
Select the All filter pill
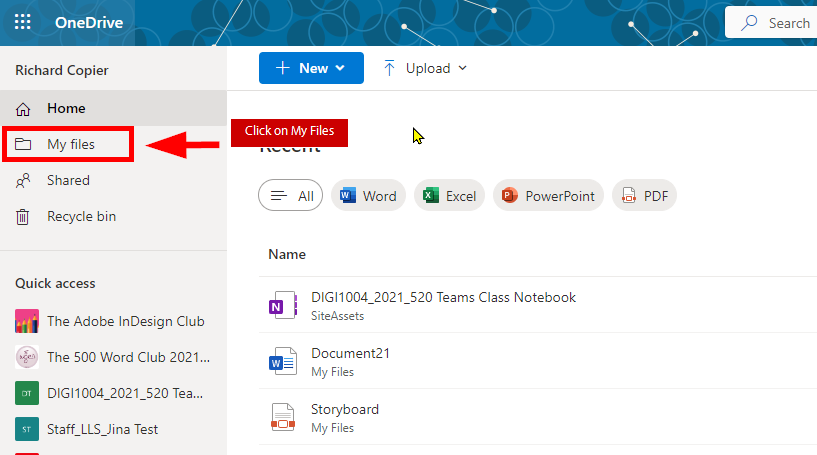click(290, 195)
